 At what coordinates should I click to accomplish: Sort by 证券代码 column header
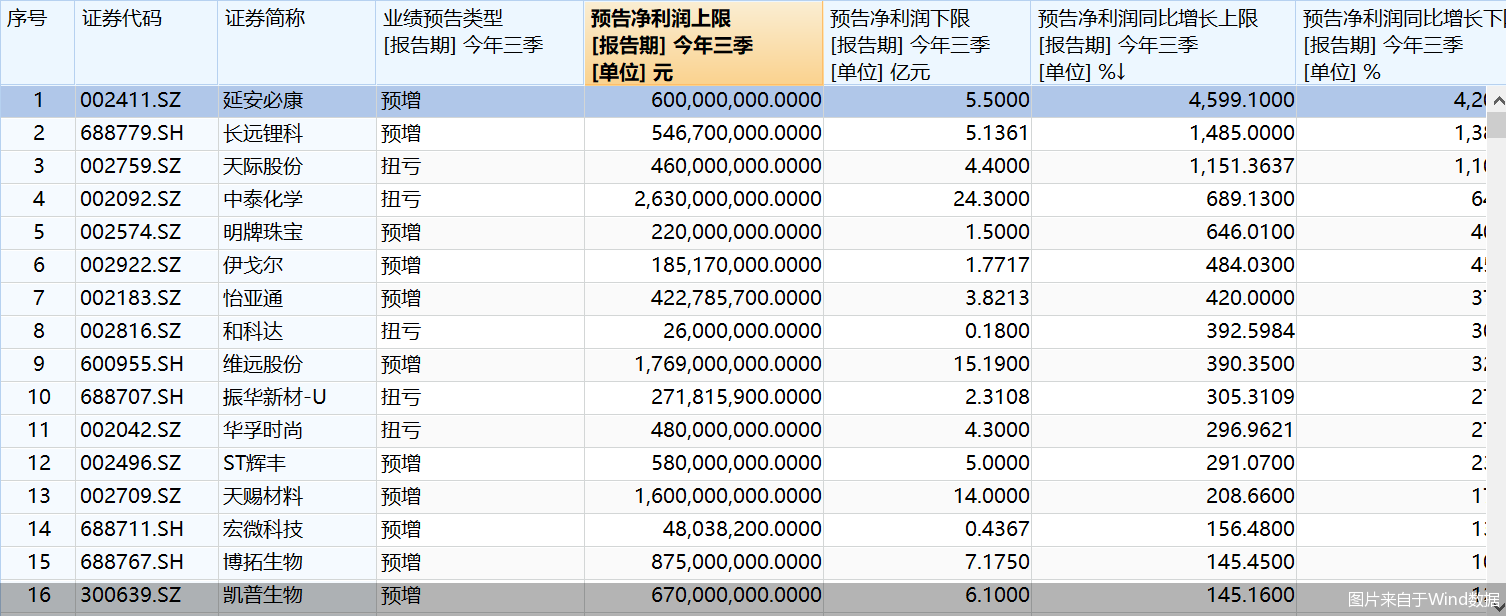tap(146, 43)
